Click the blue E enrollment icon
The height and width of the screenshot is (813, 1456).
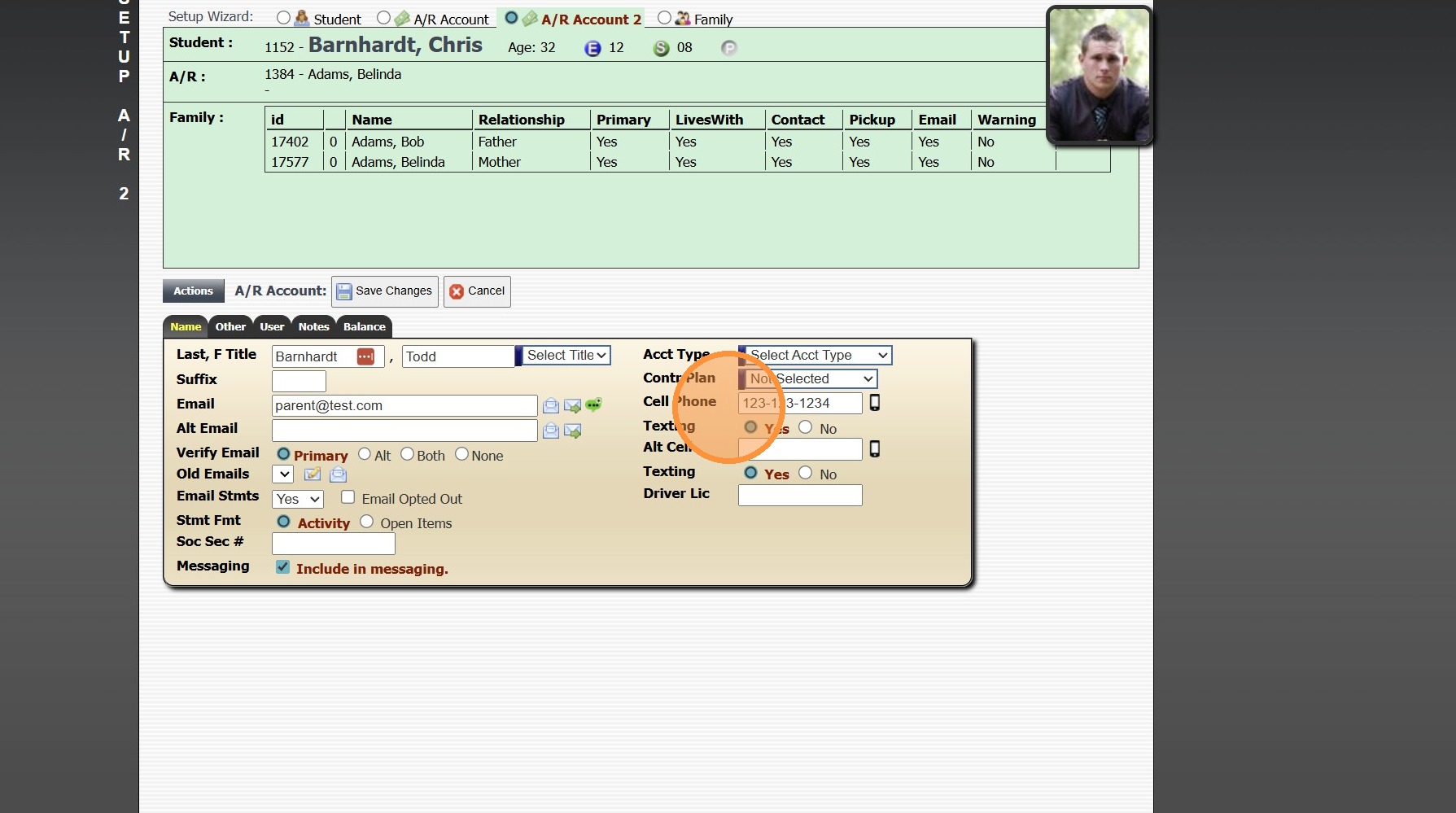(592, 48)
